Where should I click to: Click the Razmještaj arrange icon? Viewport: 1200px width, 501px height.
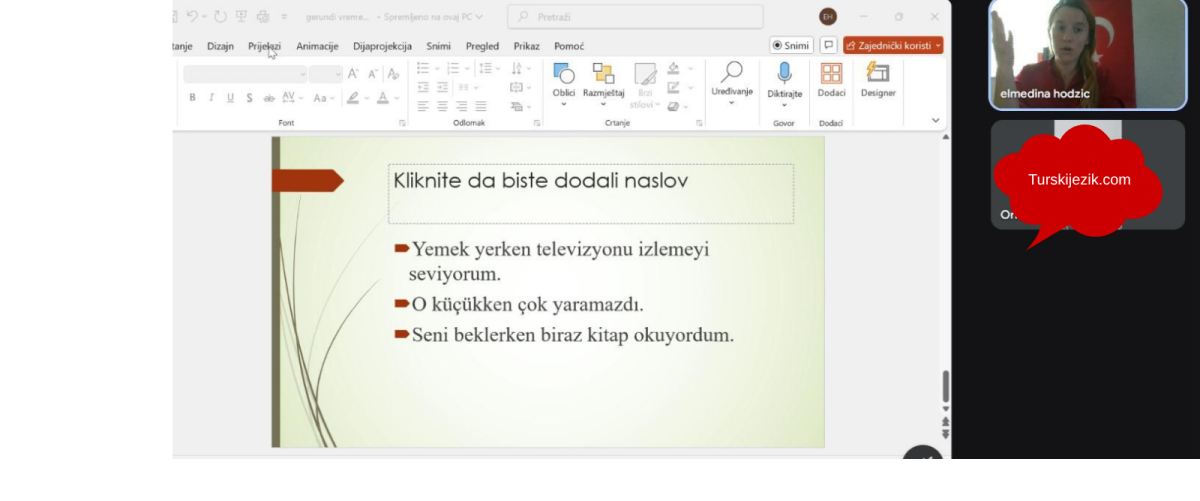[603, 76]
